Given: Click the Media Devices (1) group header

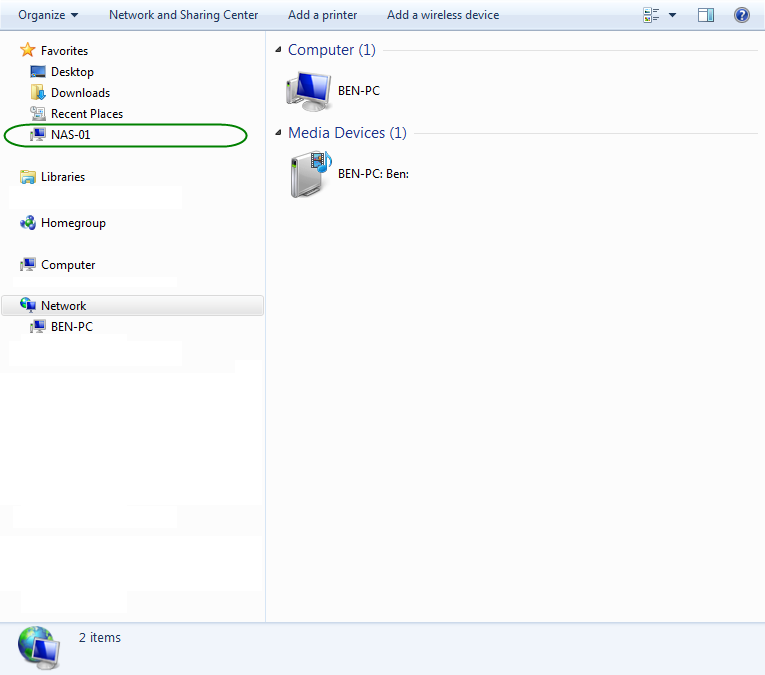Looking at the screenshot, I should 347,133.
